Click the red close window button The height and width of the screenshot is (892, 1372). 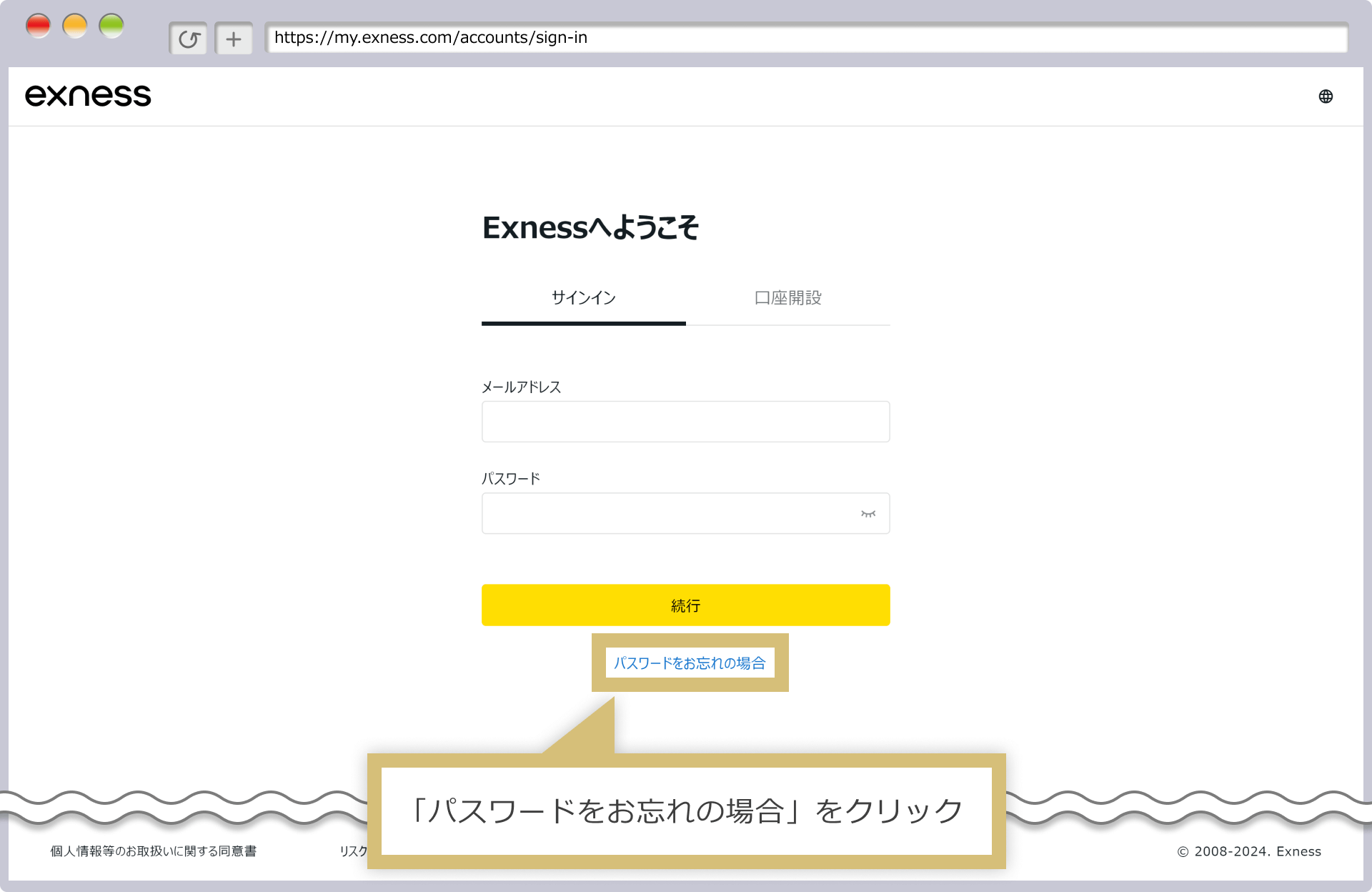pyautogui.click(x=39, y=26)
